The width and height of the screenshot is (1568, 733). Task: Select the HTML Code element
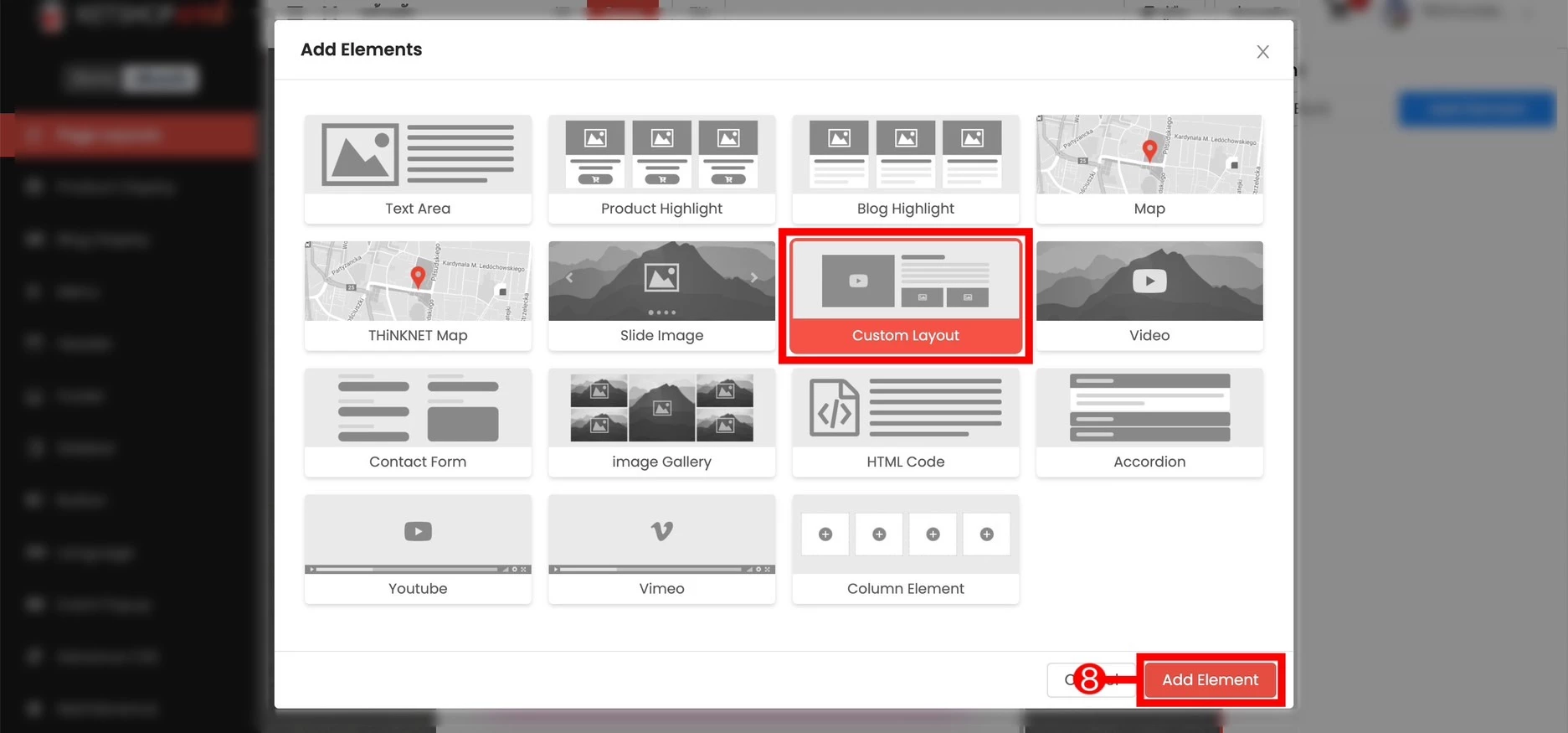pos(905,422)
